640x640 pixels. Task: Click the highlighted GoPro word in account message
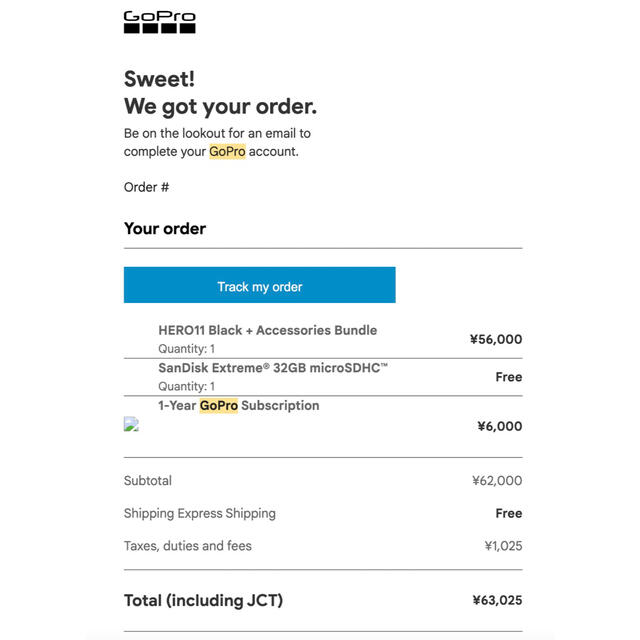pos(227,151)
